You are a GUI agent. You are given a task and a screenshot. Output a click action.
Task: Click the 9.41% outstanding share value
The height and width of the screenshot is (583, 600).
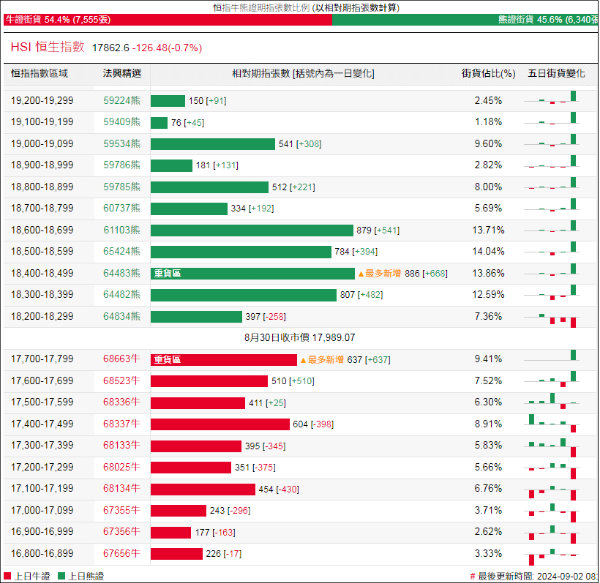coord(488,359)
